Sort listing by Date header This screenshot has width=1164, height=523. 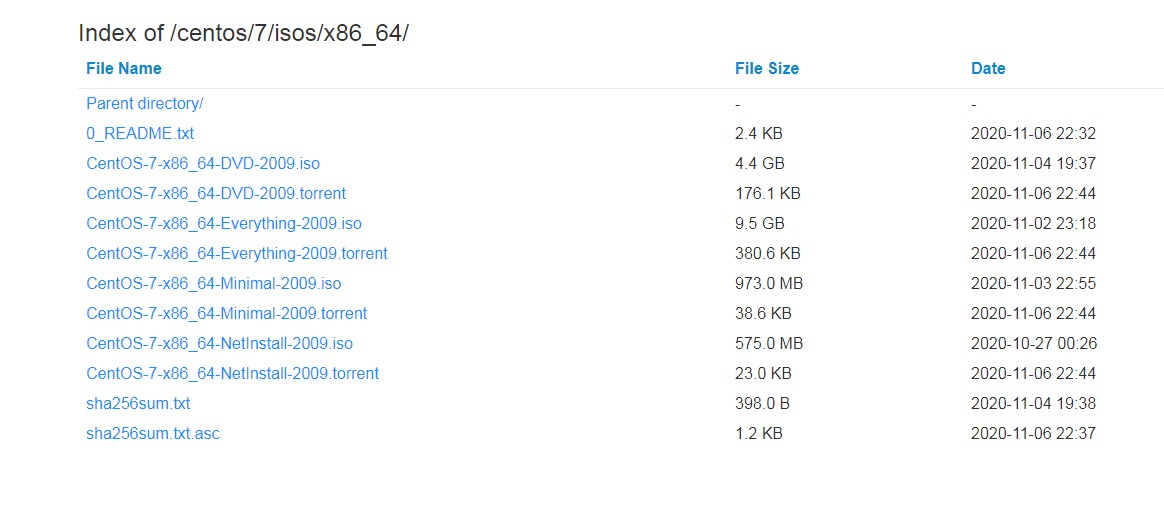point(988,68)
